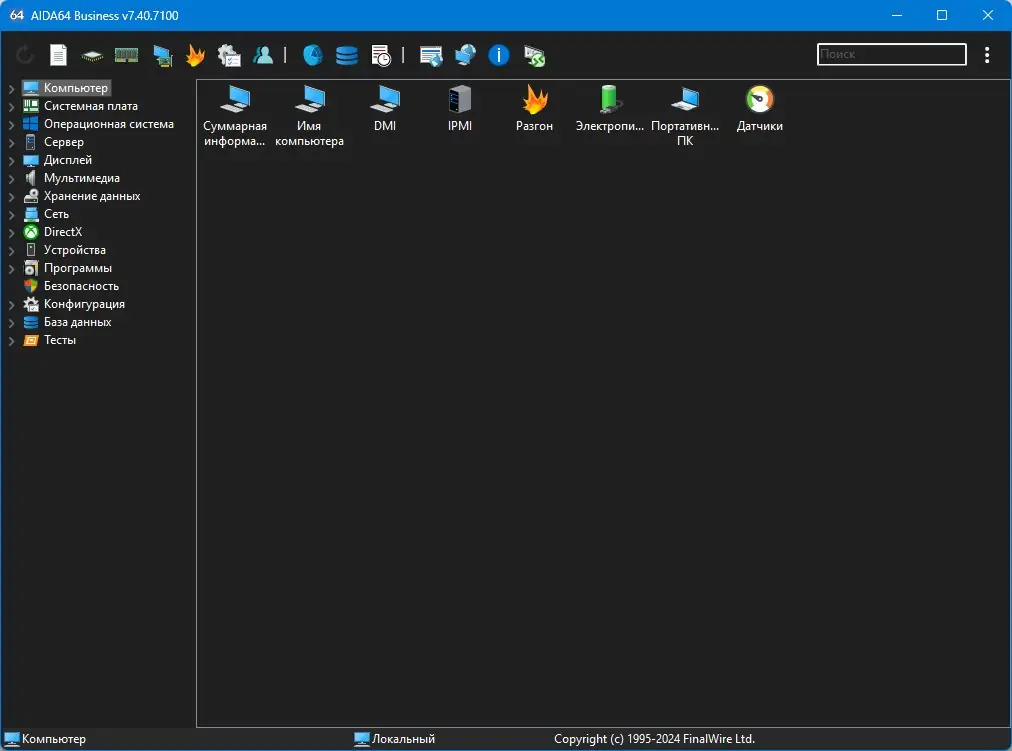Click the database toolbar icon
This screenshot has width=1012, height=751.
coord(346,55)
